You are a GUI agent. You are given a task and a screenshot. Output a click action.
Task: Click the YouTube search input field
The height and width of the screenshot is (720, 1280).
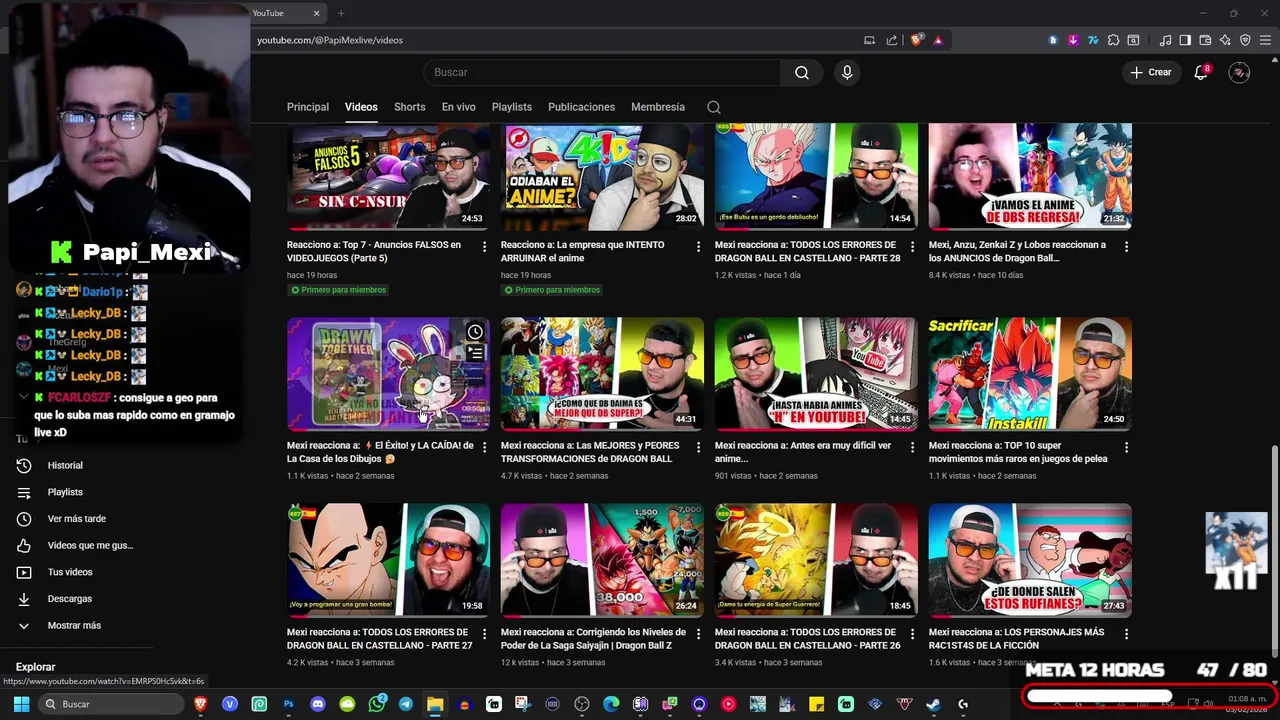602,72
